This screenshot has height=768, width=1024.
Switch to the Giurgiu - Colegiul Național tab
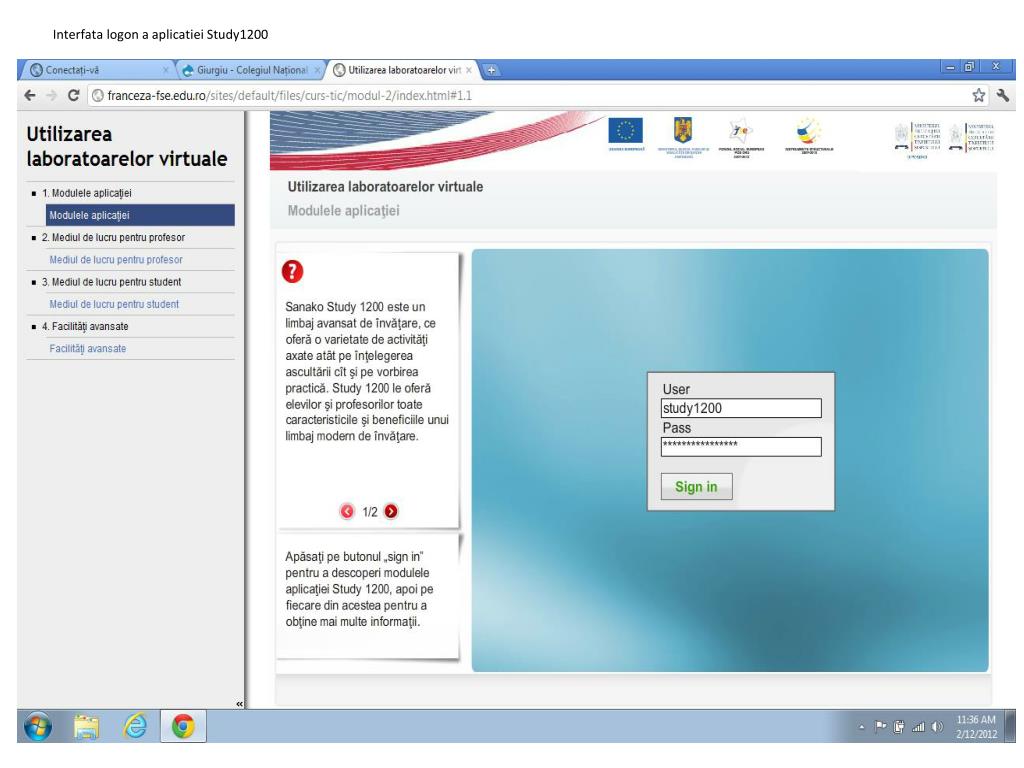(x=251, y=70)
